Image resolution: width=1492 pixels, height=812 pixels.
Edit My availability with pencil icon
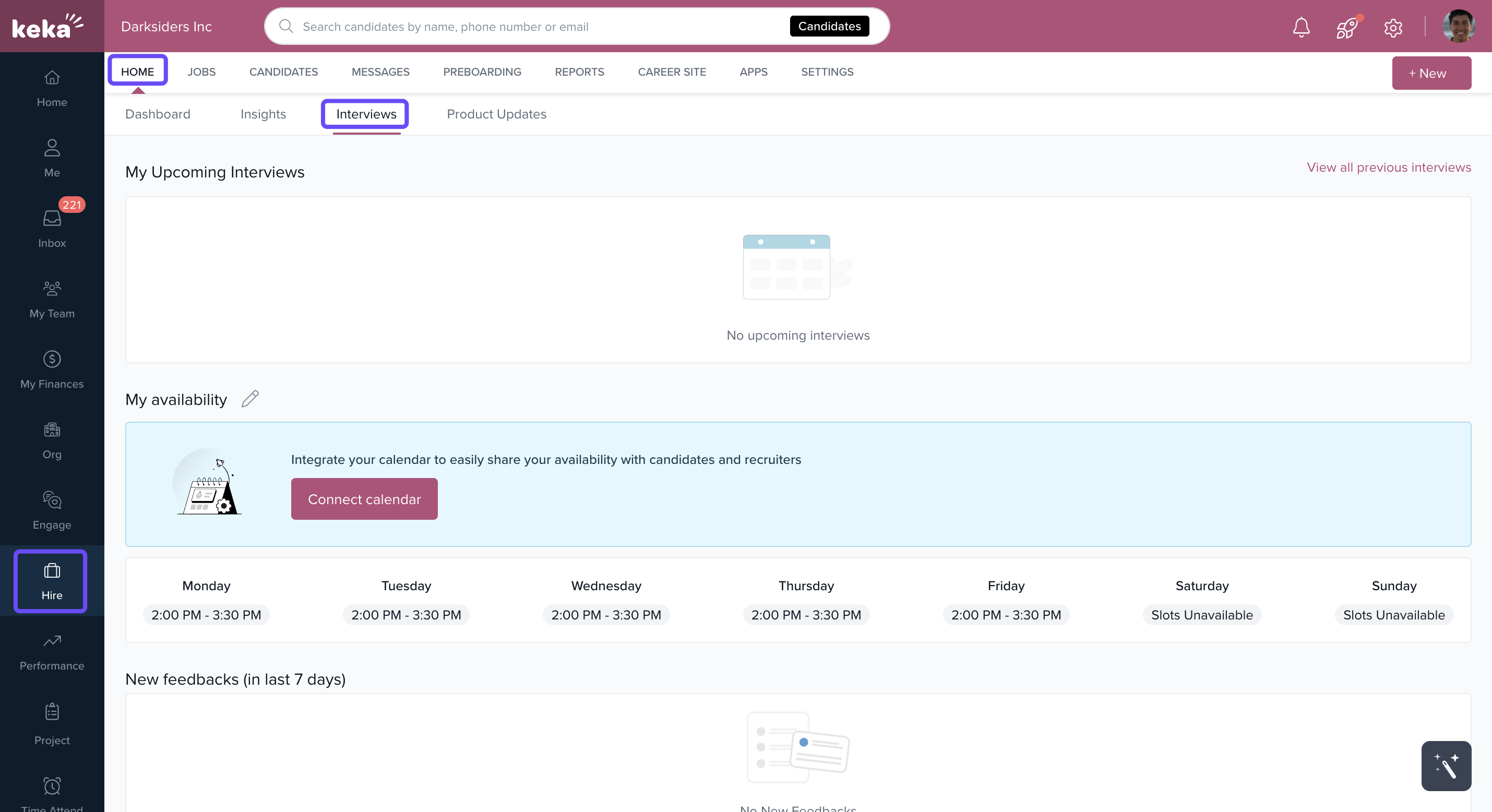click(x=249, y=399)
